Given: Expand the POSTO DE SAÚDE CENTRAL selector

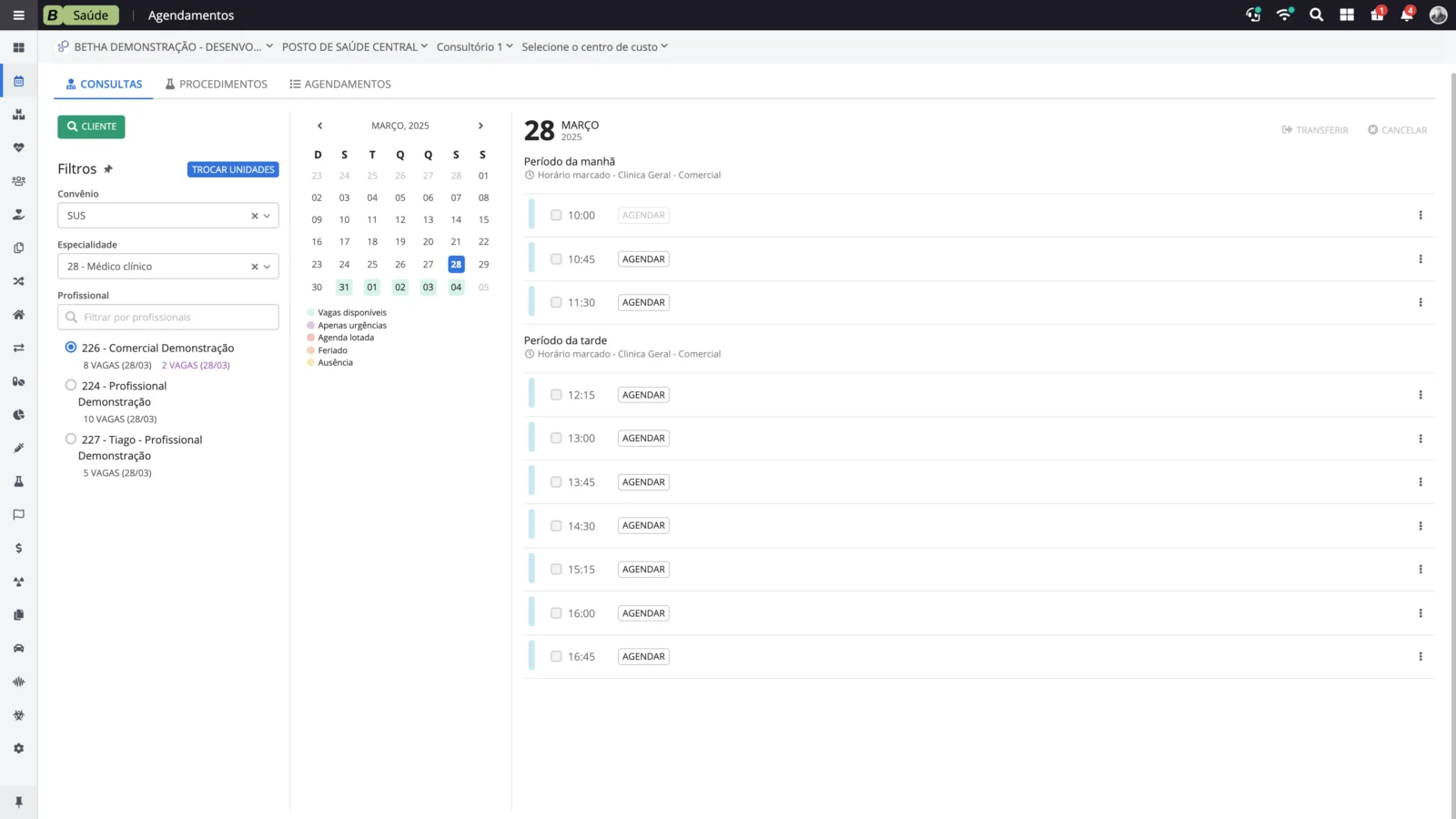Looking at the screenshot, I should pyautogui.click(x=355, y=46).
